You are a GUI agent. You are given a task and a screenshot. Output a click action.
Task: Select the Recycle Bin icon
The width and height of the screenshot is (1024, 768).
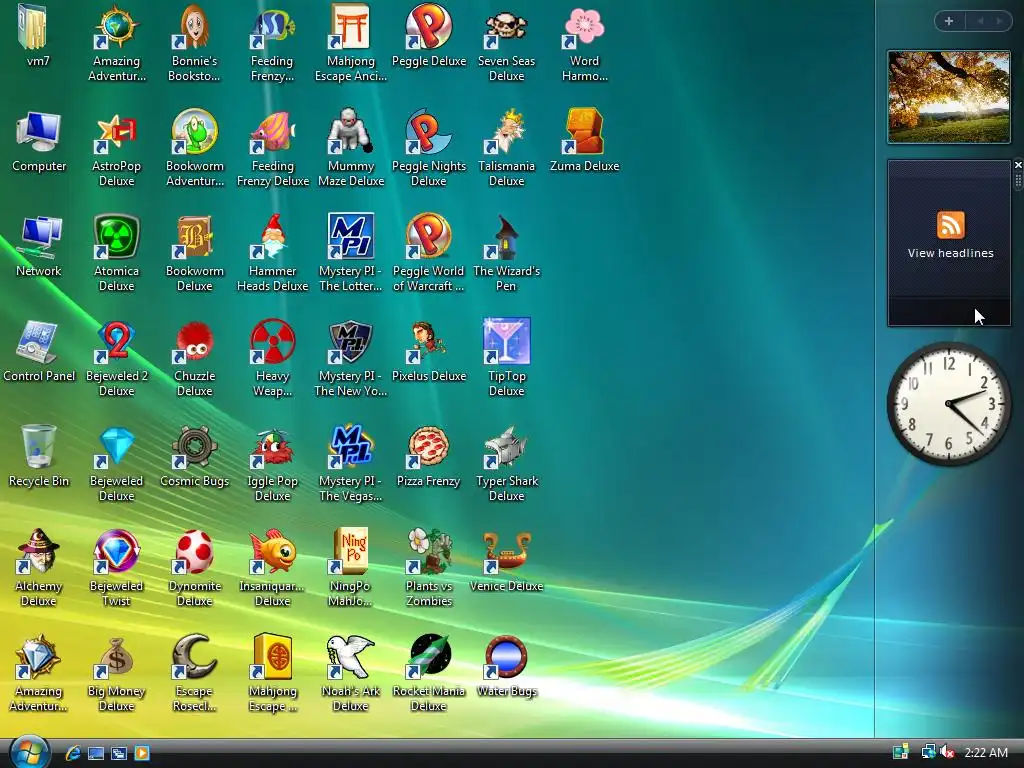click(39, 456)
